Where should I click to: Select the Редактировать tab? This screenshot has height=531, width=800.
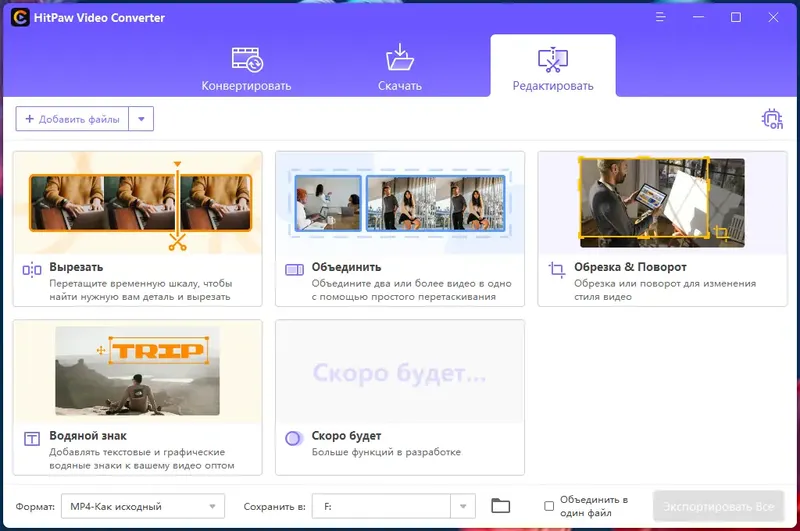[553, 66]
